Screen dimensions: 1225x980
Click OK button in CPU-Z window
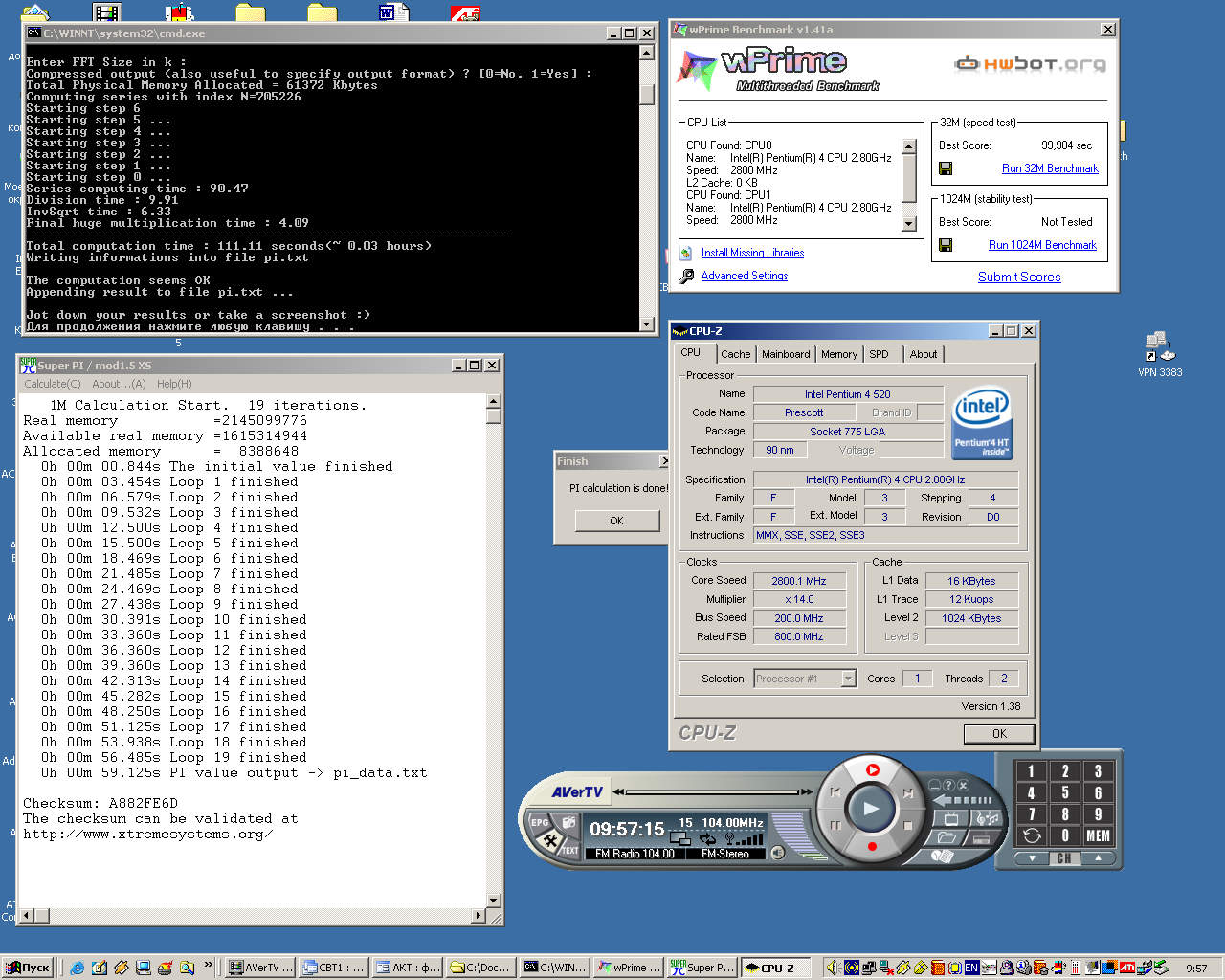click(999, 734)
